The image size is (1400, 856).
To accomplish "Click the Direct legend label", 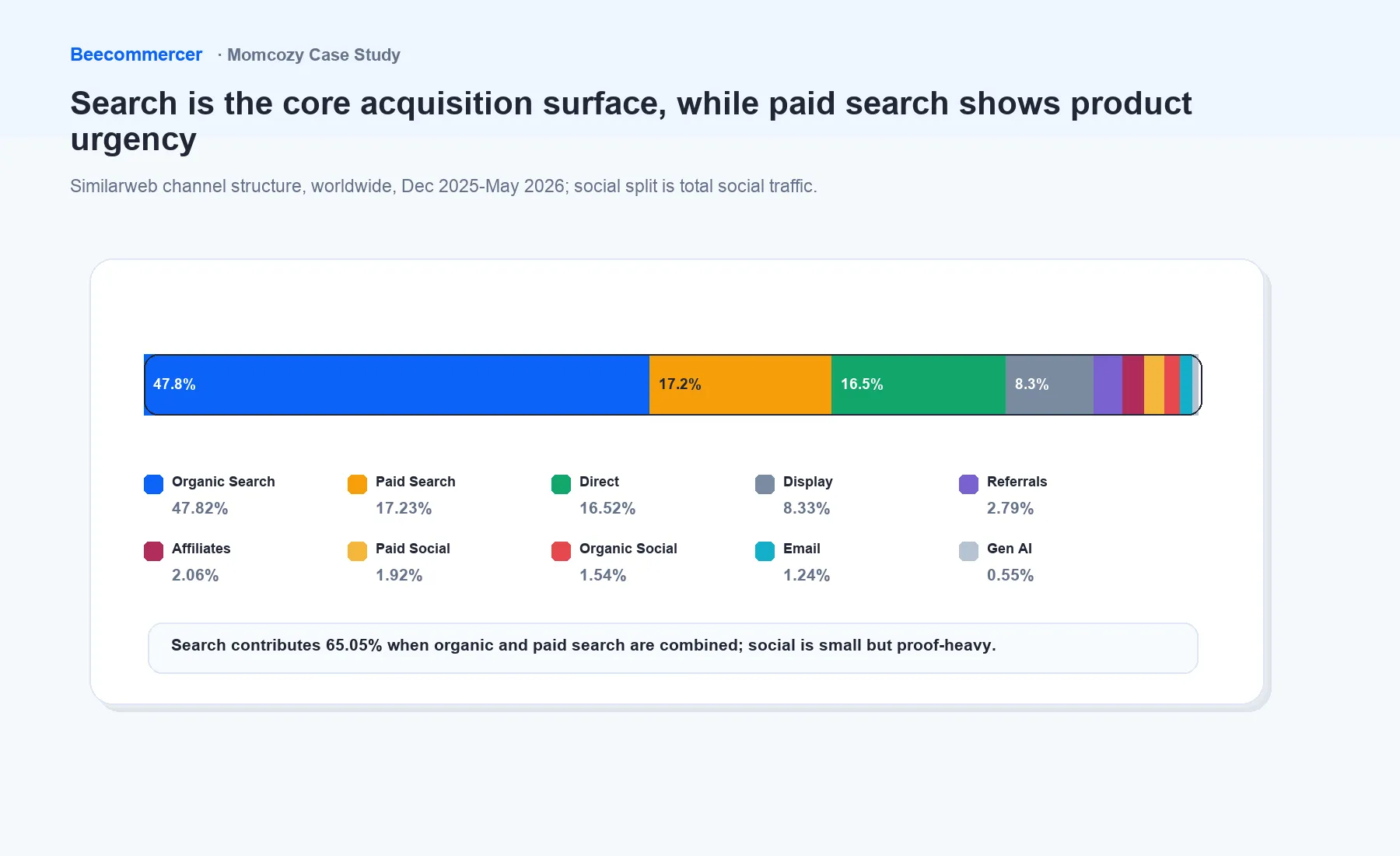I will pyautogui.click(x=599, y=482).
